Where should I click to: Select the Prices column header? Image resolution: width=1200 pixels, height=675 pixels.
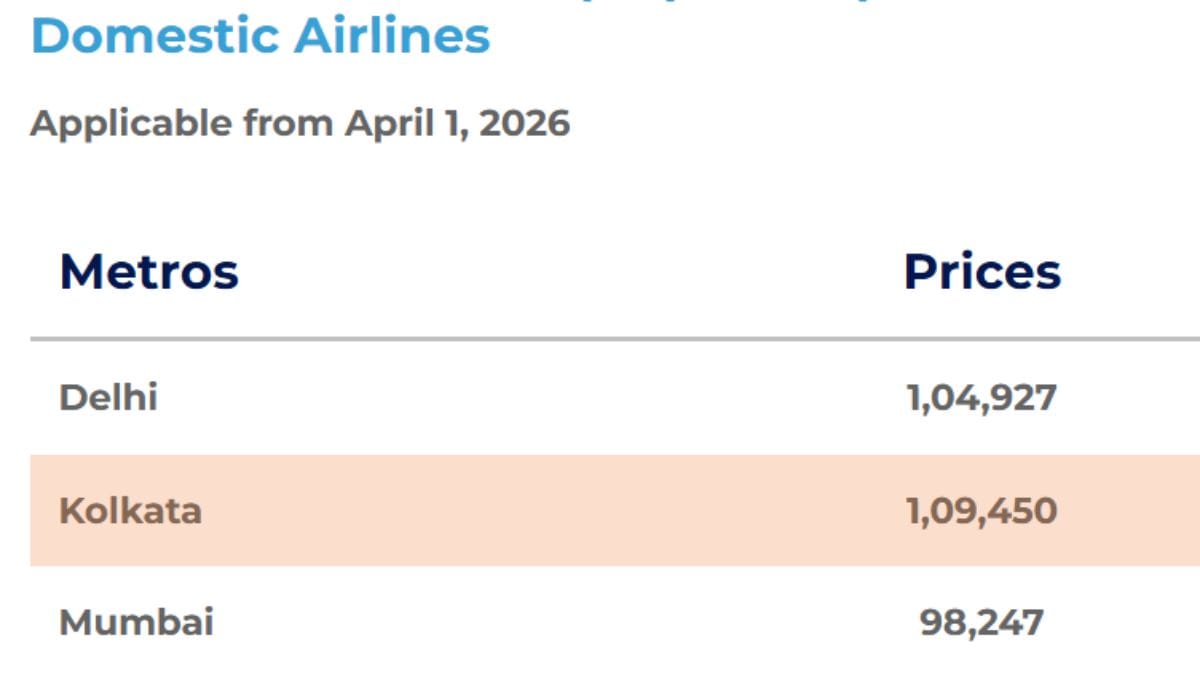982,272
